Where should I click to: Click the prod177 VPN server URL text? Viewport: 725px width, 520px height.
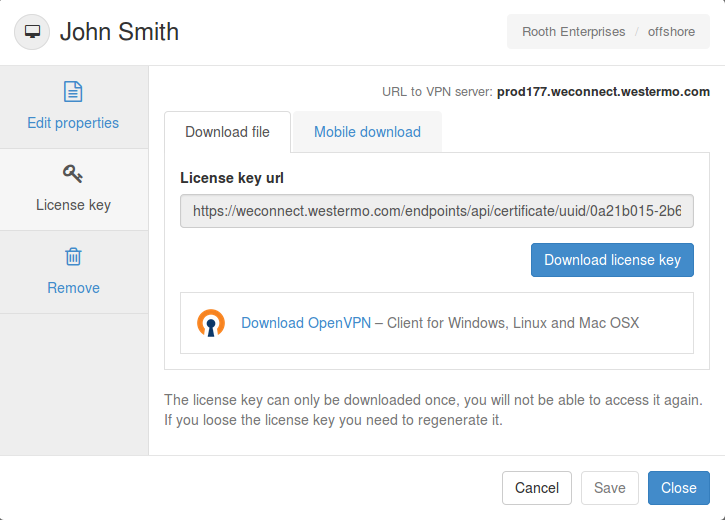(603, 91)
